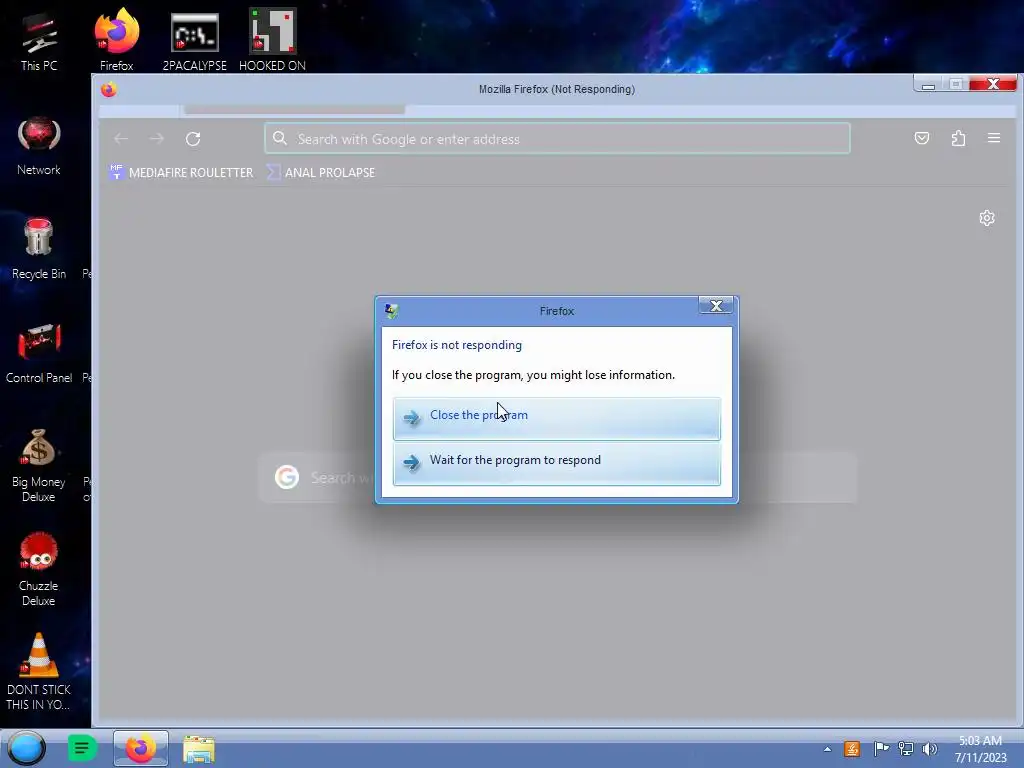Click the network tray icon

click(x=905, y=749)
